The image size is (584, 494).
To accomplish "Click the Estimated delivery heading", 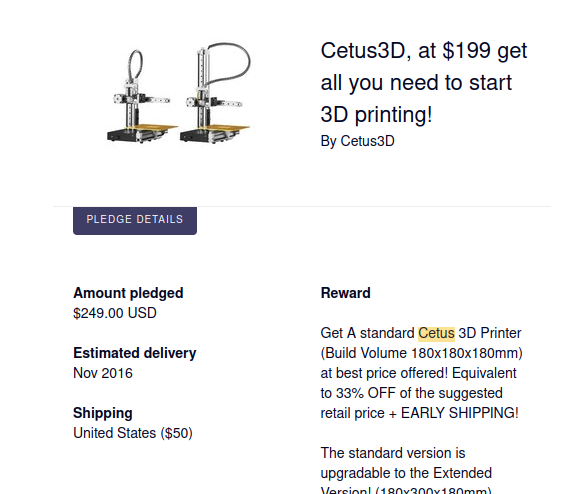I will pos(134,353).
